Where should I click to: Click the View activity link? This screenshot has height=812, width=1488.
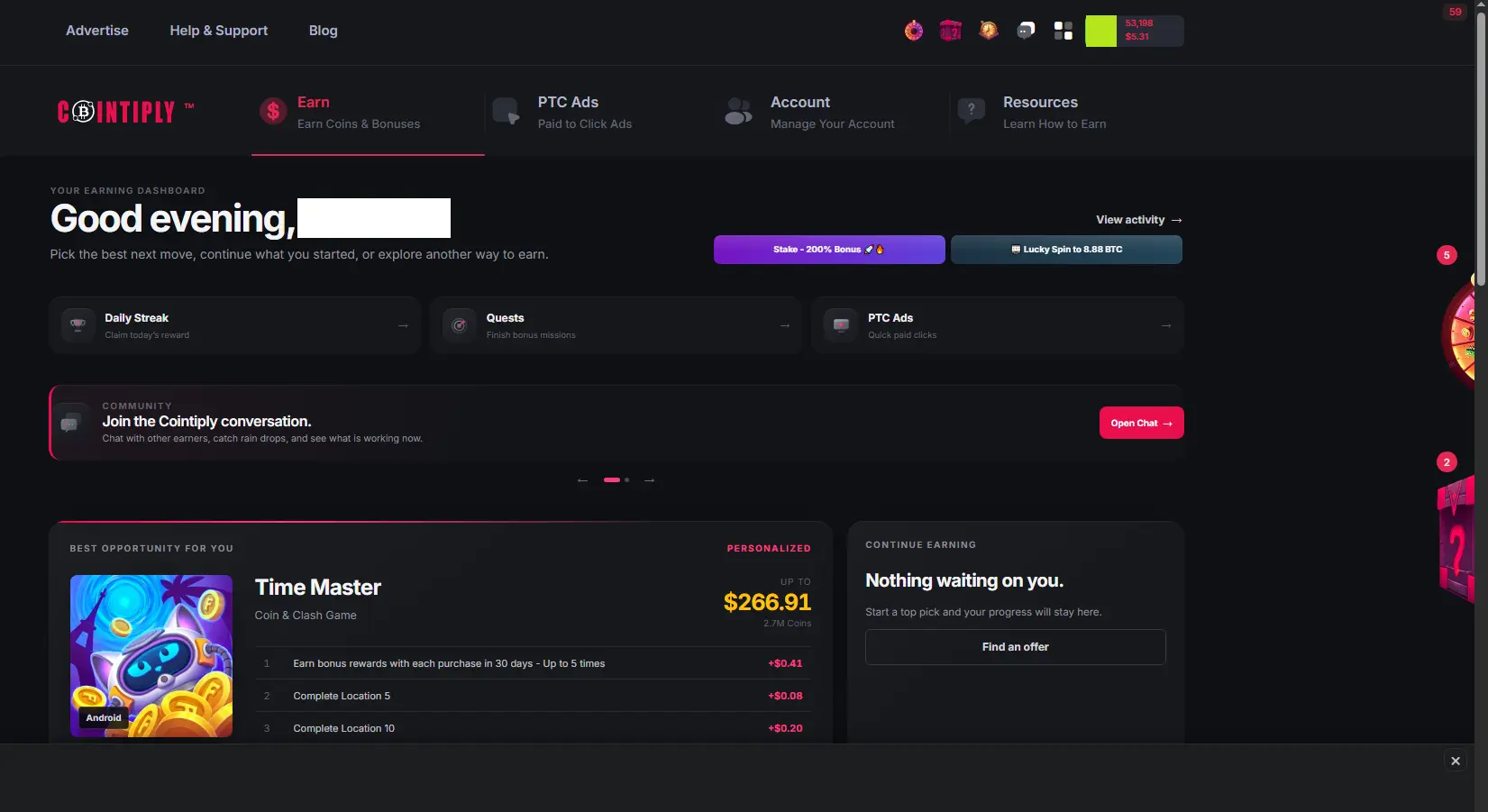[x=1139, y=220]
